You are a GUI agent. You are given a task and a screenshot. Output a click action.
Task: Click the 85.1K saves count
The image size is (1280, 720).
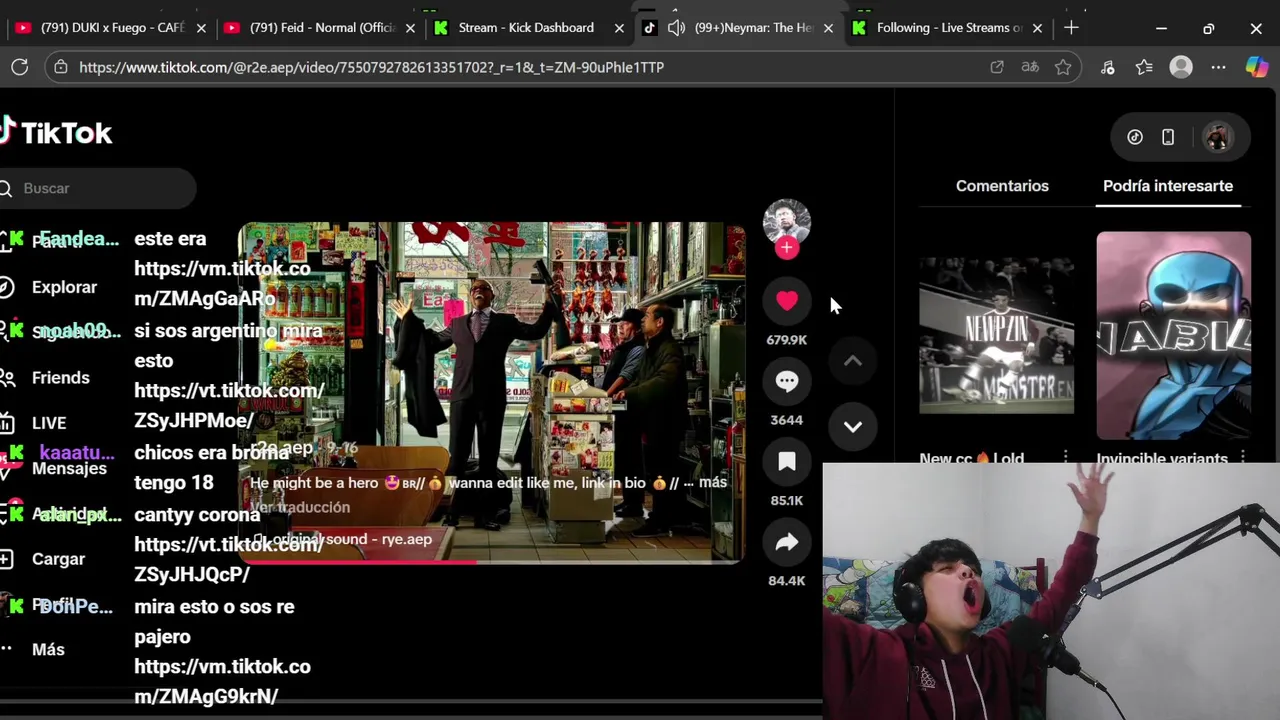pyautogui.click(x=787, y=500)
